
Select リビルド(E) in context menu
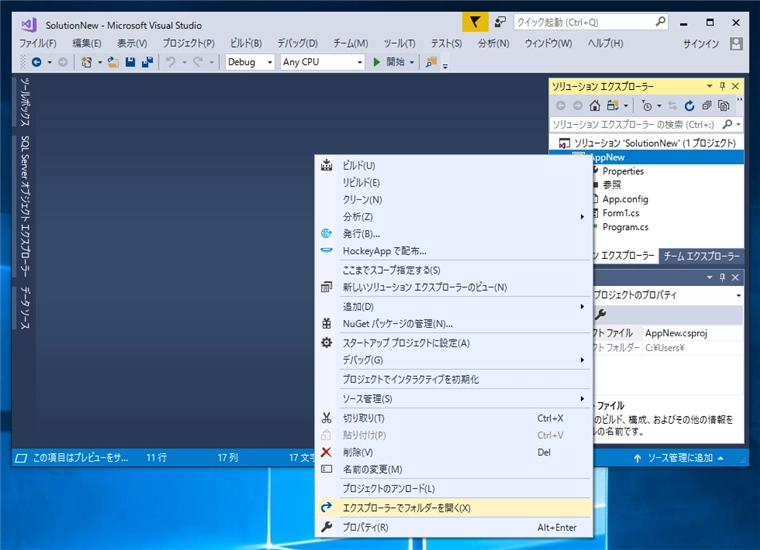[x=454, y=183]
